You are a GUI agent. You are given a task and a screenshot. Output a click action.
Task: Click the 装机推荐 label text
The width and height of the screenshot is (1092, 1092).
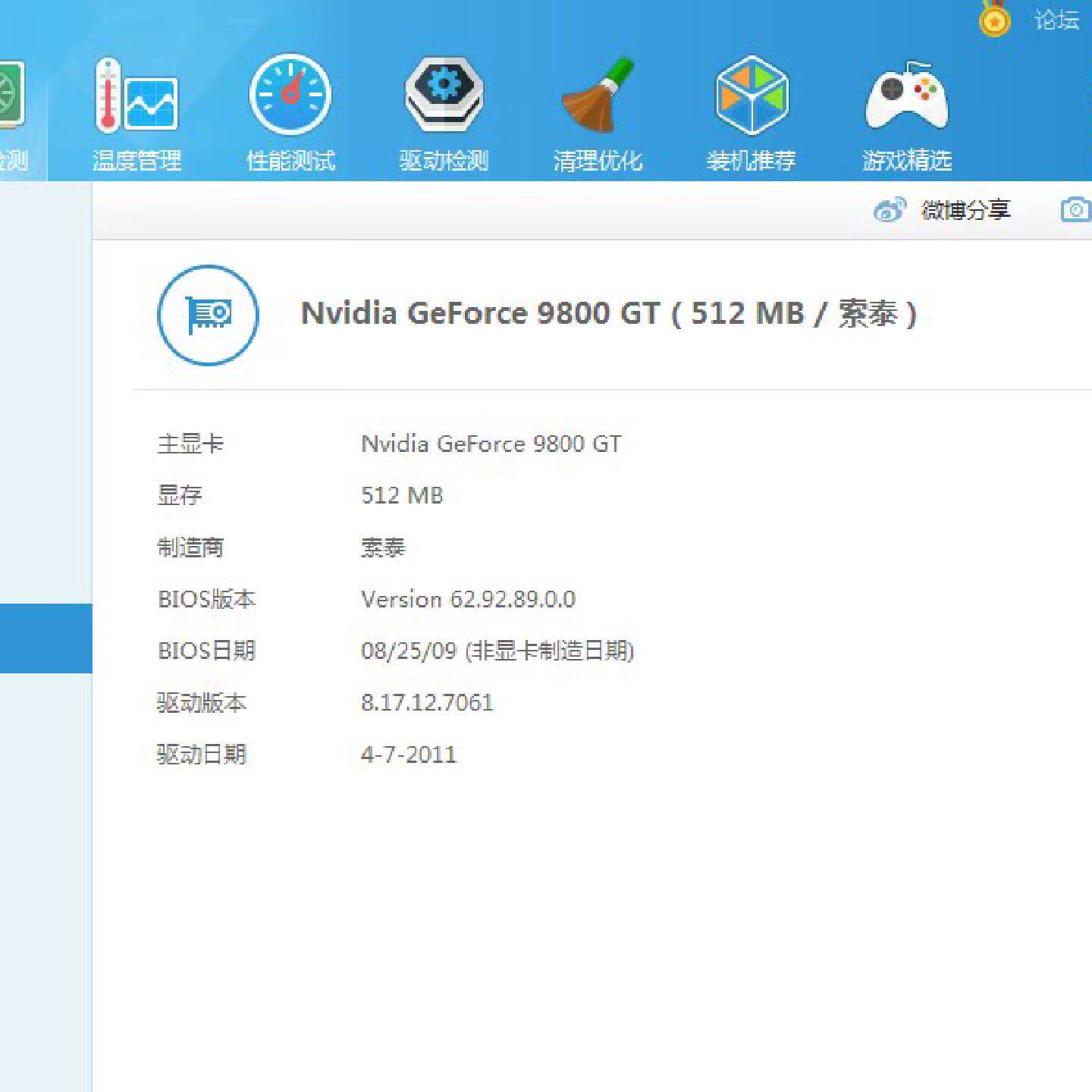[752, 161]
